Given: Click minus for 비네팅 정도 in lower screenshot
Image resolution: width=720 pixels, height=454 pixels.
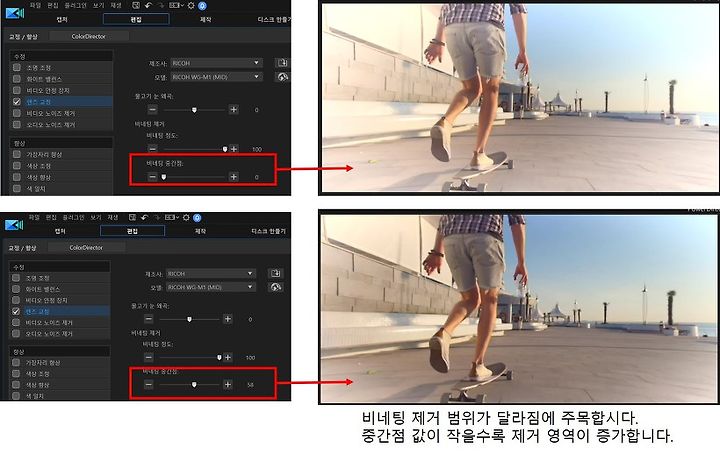Looking at the screenshot, I should click(x=148, y=357).
